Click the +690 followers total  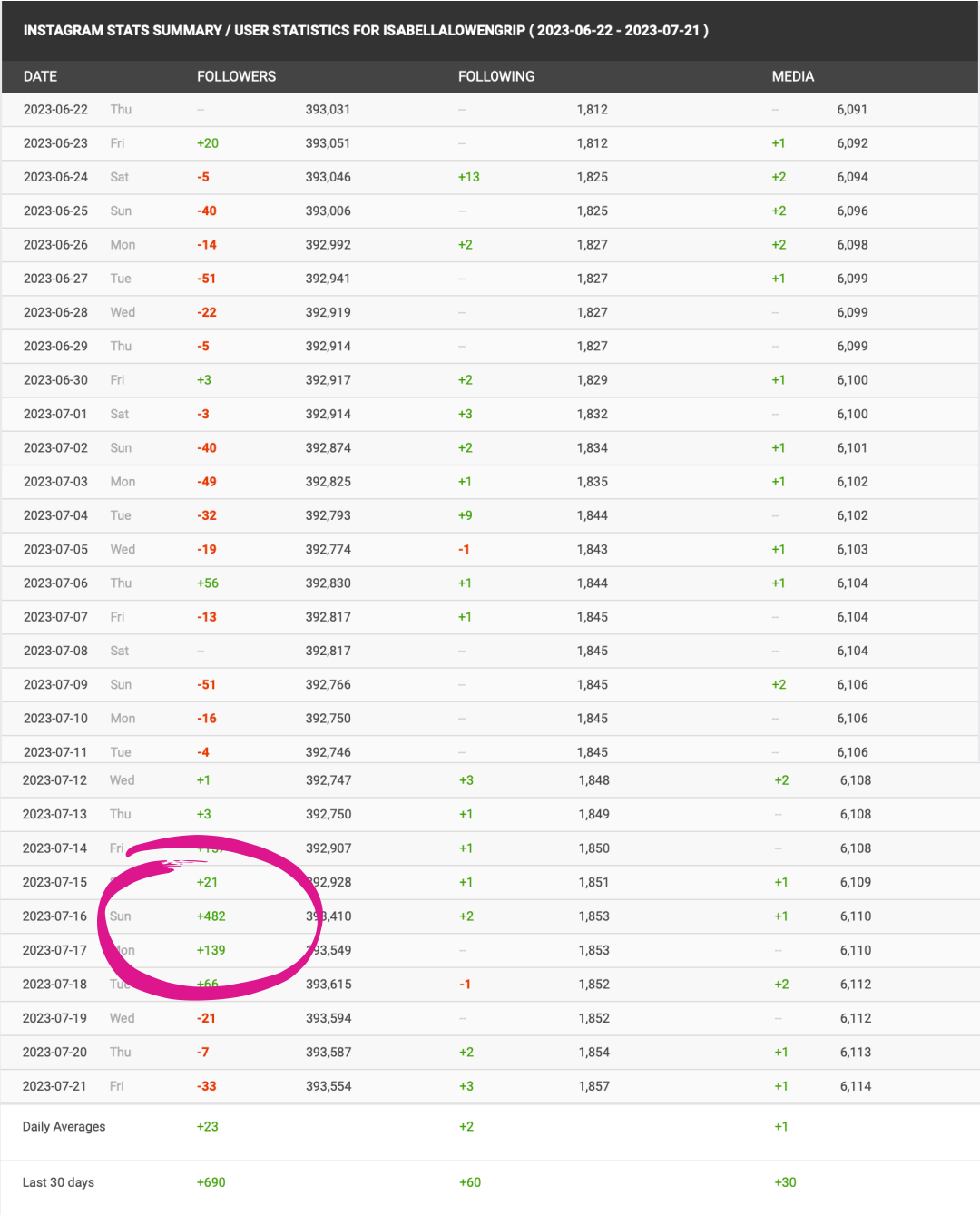(211, 1182)
